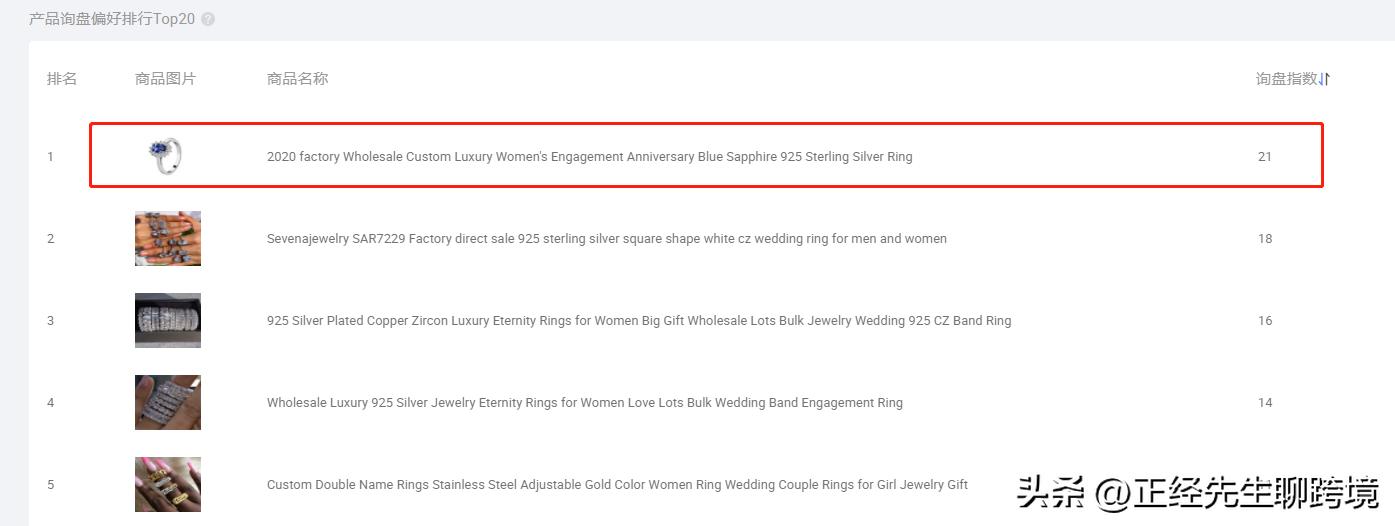Click the Custom Double Name Rings title
The image size is (1395, 526).
[x=617, y=484]
